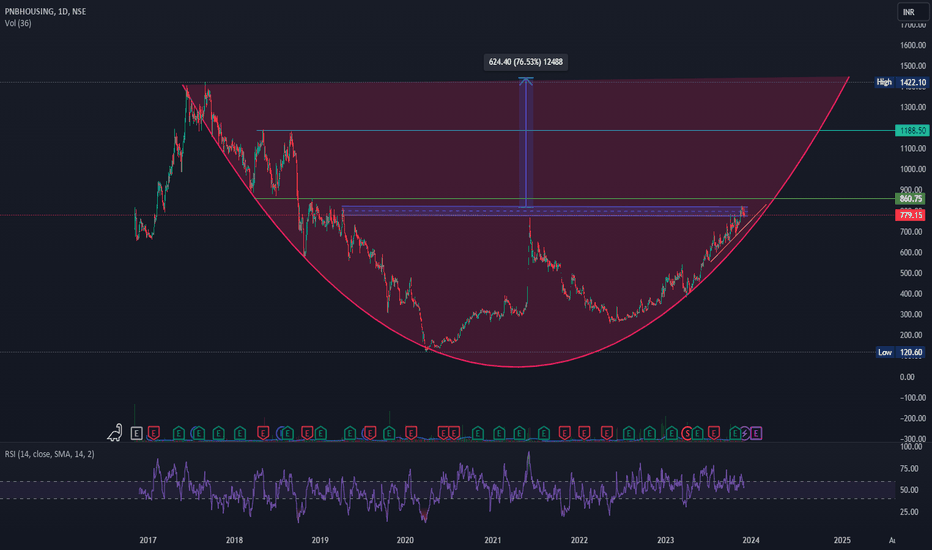Click the -200.00 price axis value
The image size is (932, 550).
tap(912, 418)
